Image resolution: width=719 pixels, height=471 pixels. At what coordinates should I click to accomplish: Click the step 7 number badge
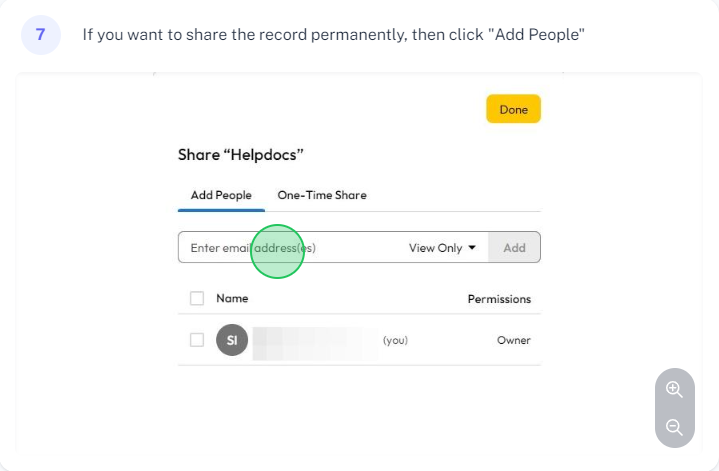pos(41,34)
